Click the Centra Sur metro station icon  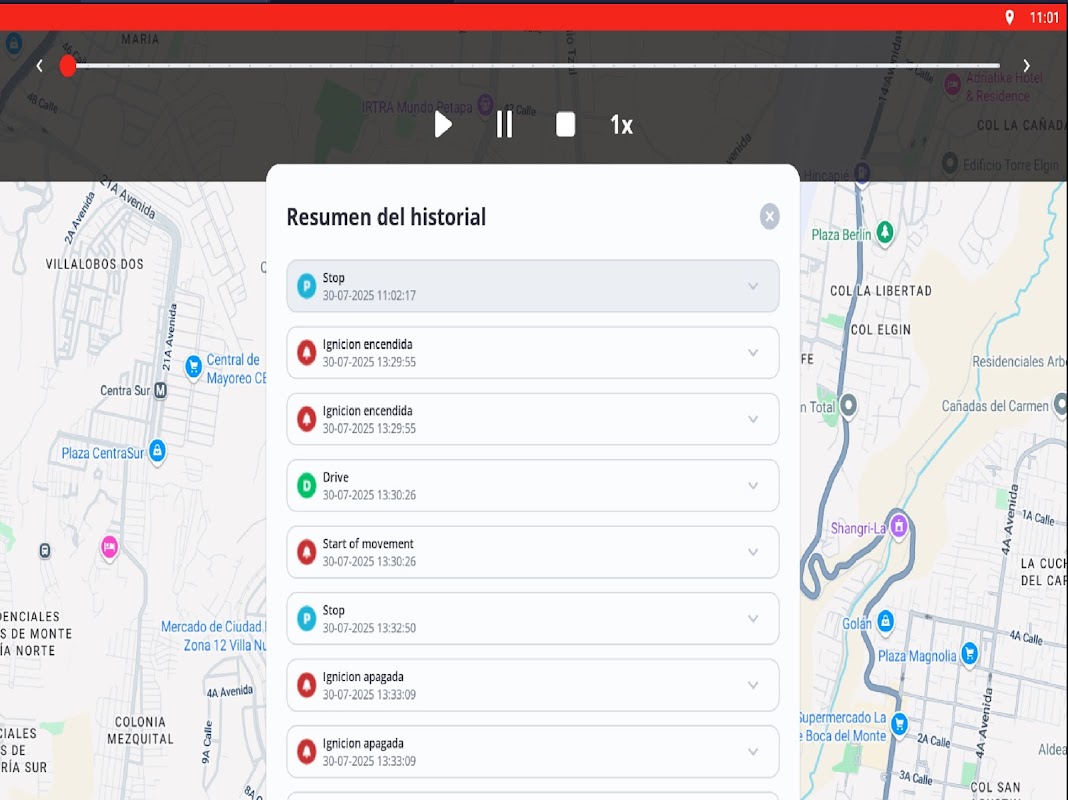pos(160,391)
